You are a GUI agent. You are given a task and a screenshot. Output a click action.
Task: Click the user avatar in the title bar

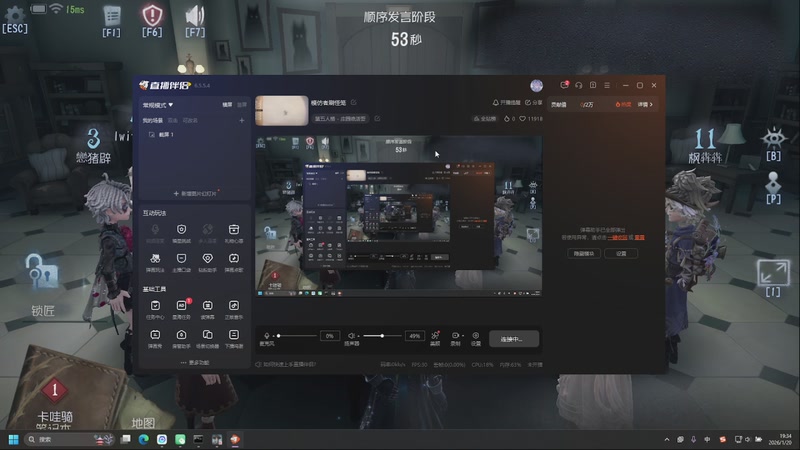coord(536,85)
